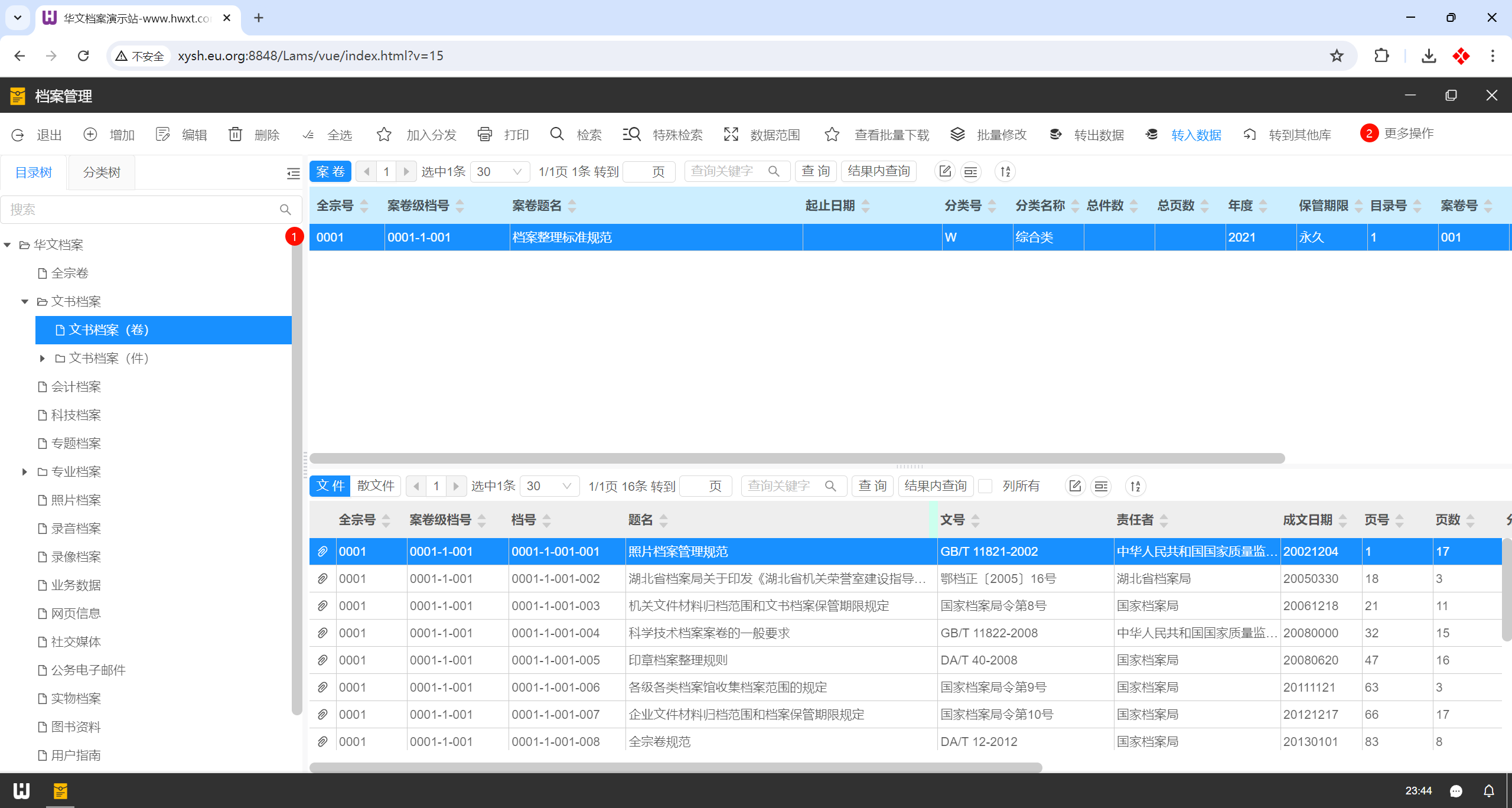Click attachment paperclip on 印章档案整理规则 row
Viewport: 1512px width, 808px height.
coord(322,660)
